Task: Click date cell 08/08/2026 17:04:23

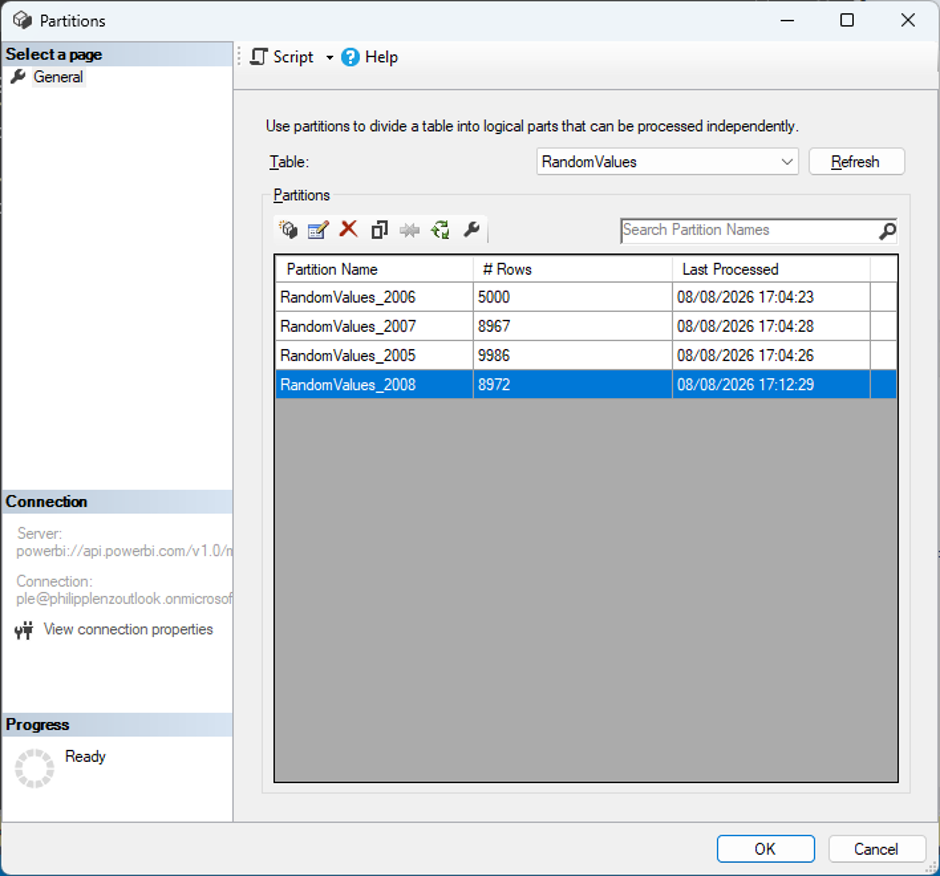Action: pyautogui.click(x=771, y=297)
